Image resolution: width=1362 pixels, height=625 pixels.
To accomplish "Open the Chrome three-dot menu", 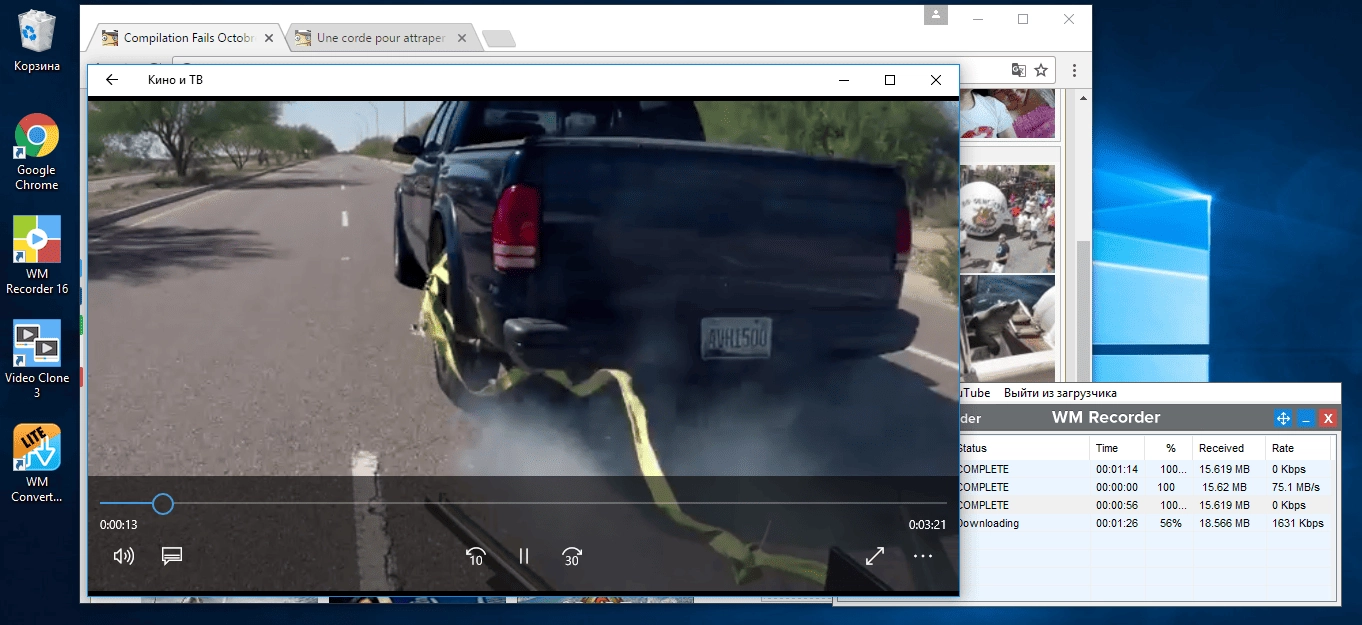I will click(x=1074, y=70).
